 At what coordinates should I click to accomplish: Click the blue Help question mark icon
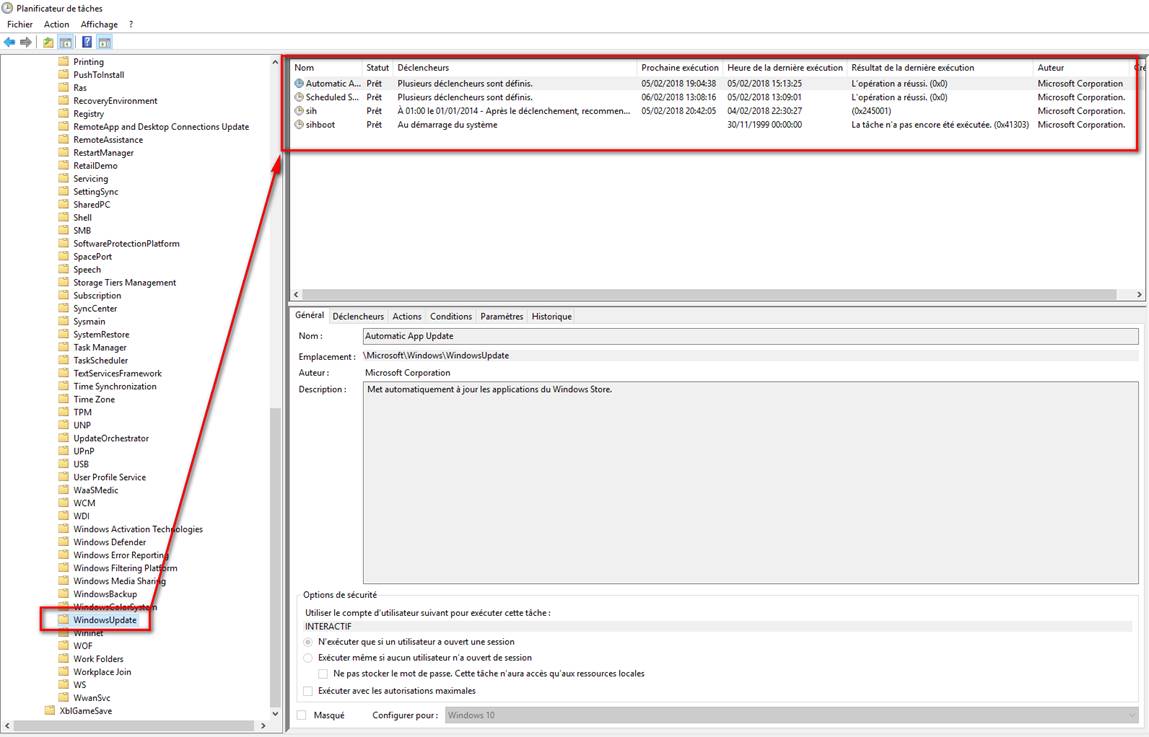87,42
